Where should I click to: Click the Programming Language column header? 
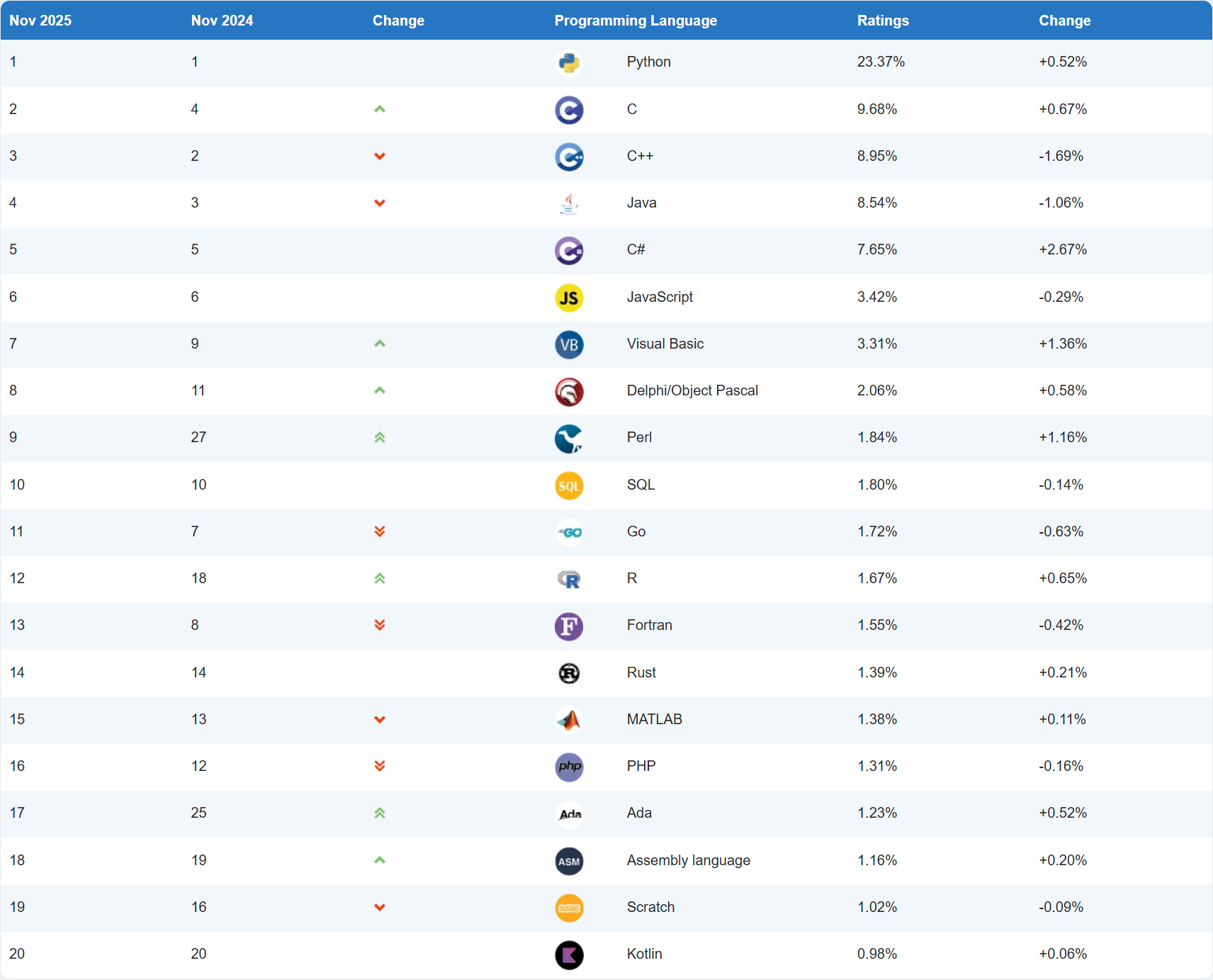click(636, 21)
